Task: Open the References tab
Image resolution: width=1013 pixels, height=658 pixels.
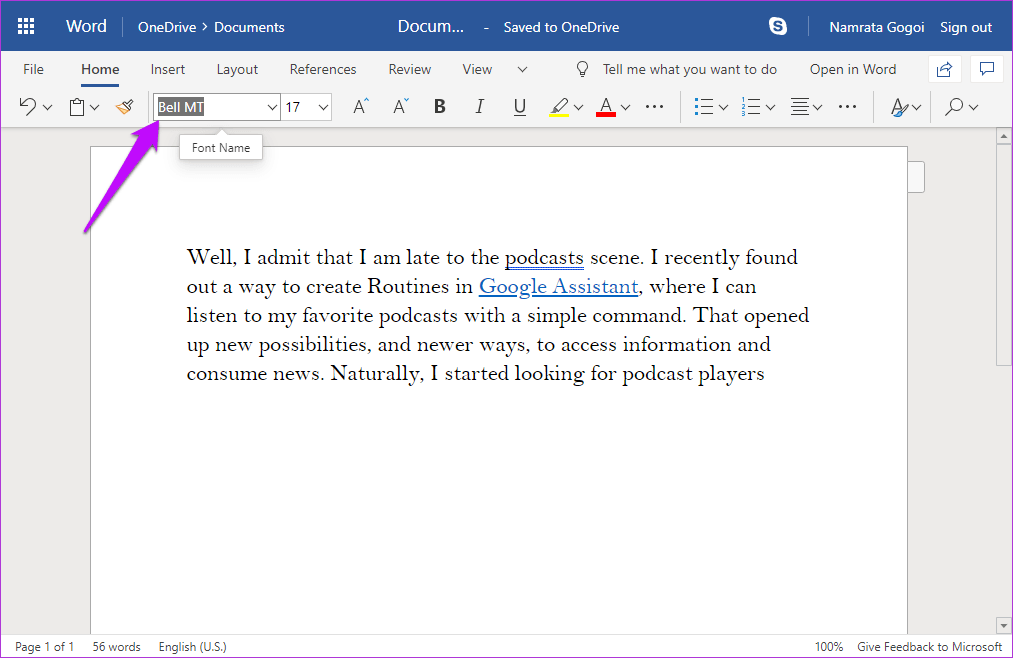Action: (323, 69)
